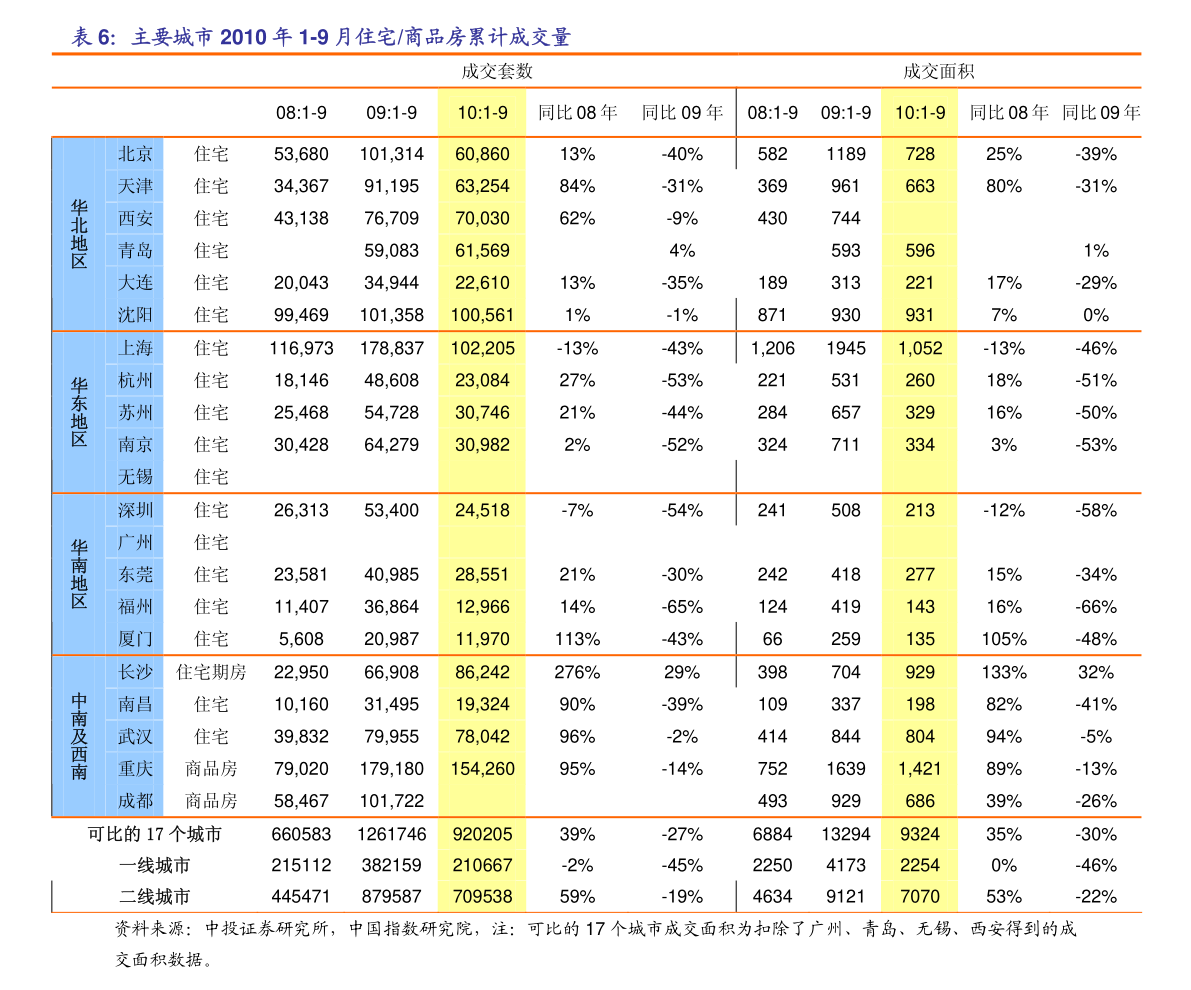Viewport: 1191px width, 990px height.
Task: Click Shanghai's 2008 count '116,973'
Action: pyautogui.click(x=302, y=348)
